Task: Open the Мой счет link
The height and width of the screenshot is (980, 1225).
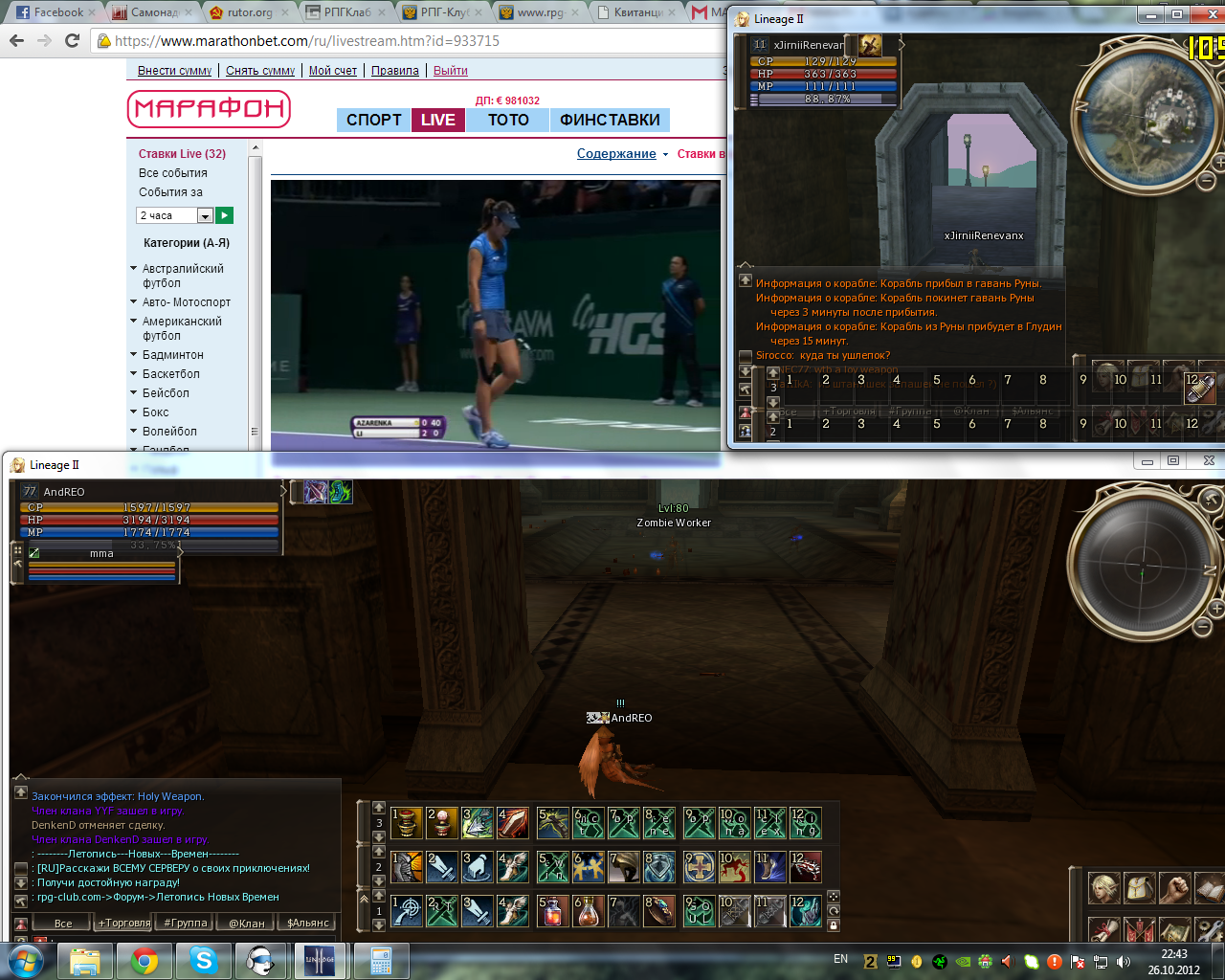Action: tap(333, 71)
